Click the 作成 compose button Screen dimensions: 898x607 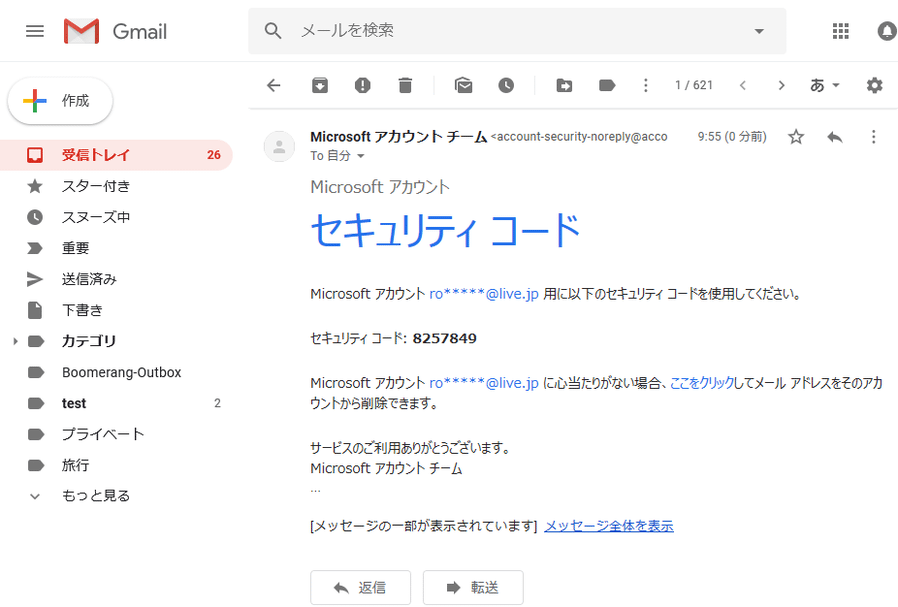coord(60,101)
